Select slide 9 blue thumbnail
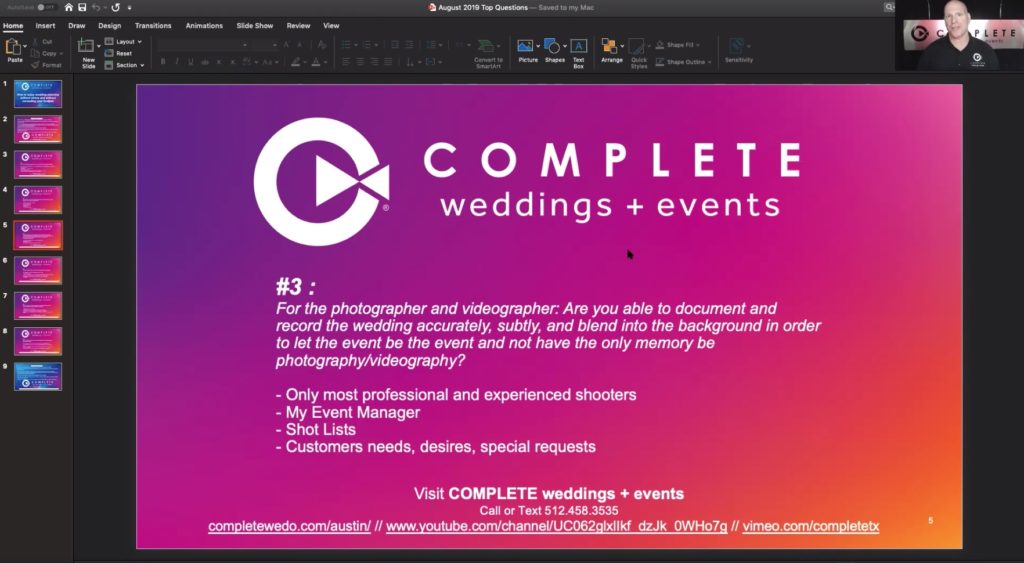1024x563 pixels. [x=38, y=376]
